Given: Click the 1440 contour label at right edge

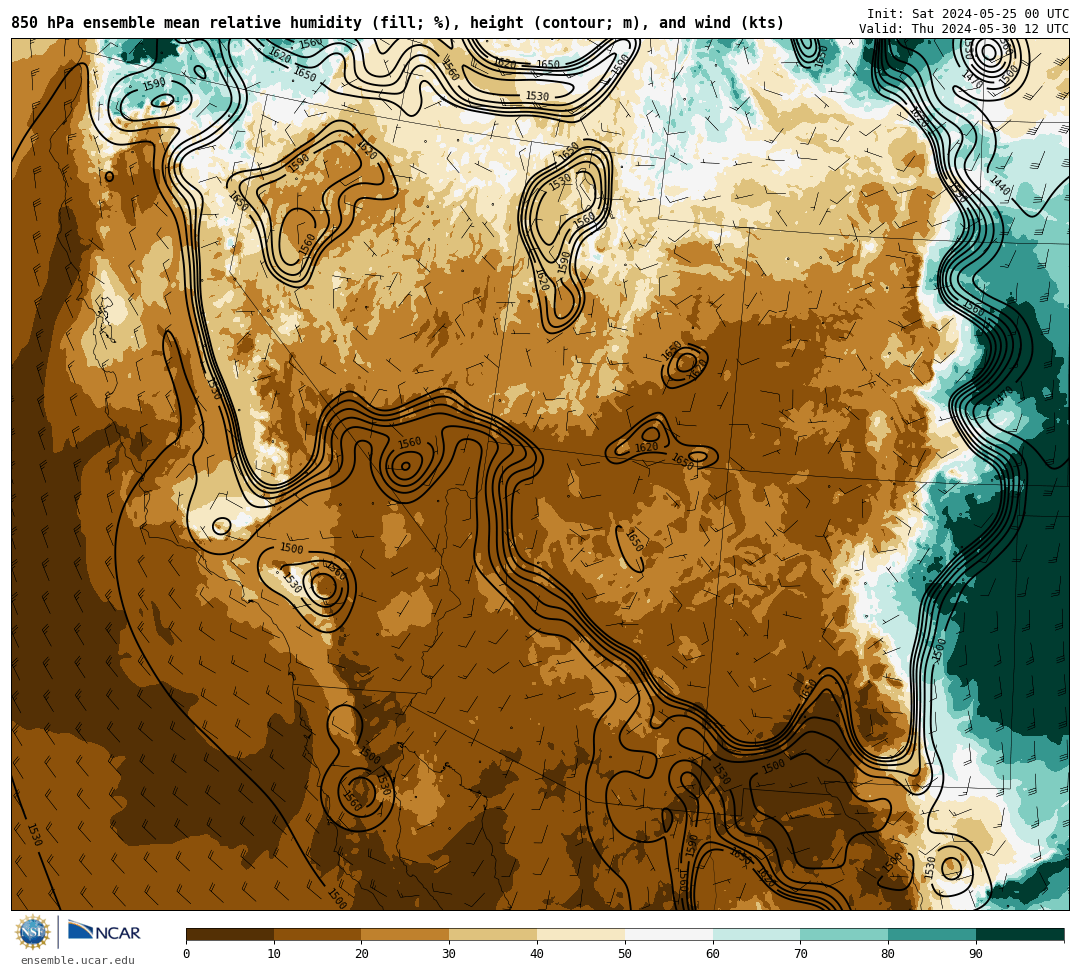Looking at the screenshot, I should pos(1000,186).
